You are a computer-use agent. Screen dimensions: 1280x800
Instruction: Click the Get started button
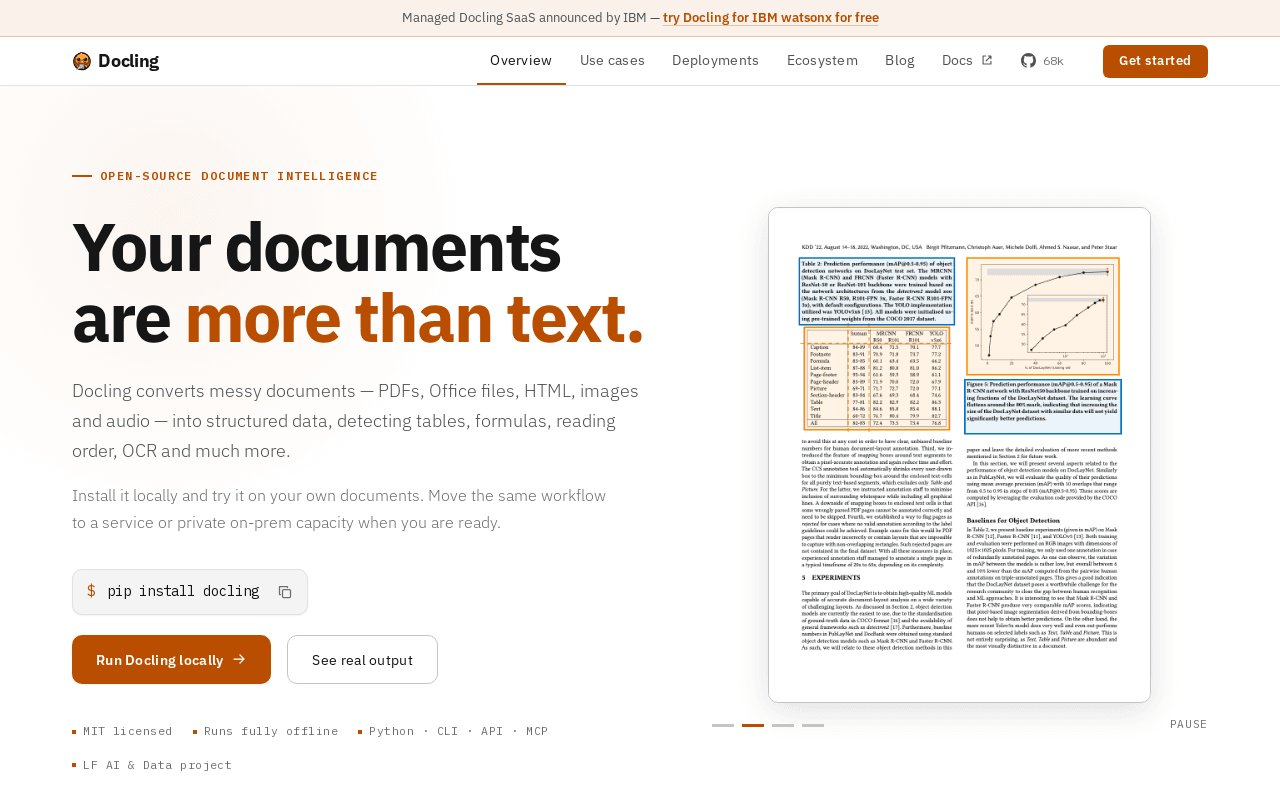point(1155,61)
